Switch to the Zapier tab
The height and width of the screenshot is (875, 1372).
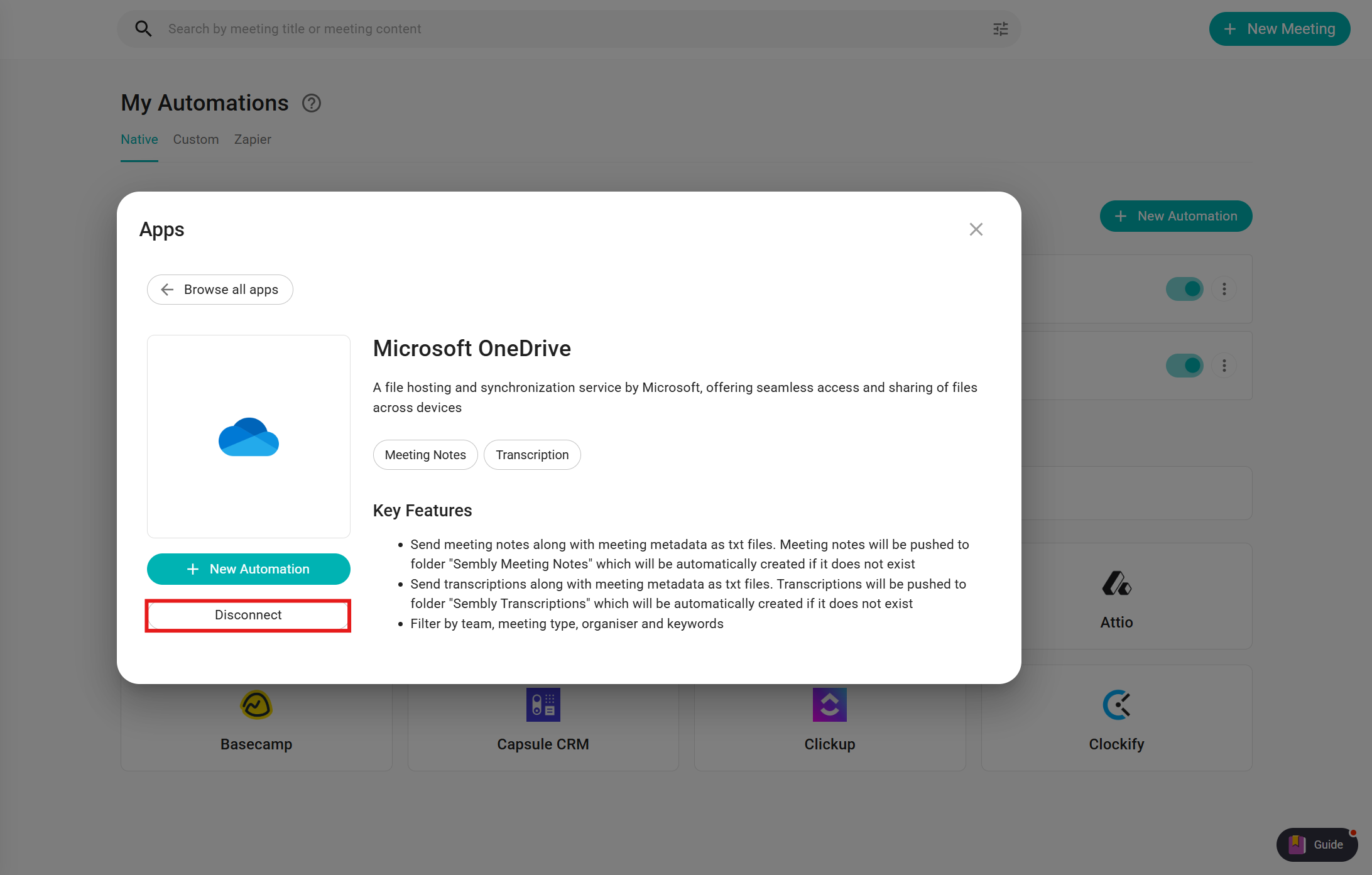253,139
